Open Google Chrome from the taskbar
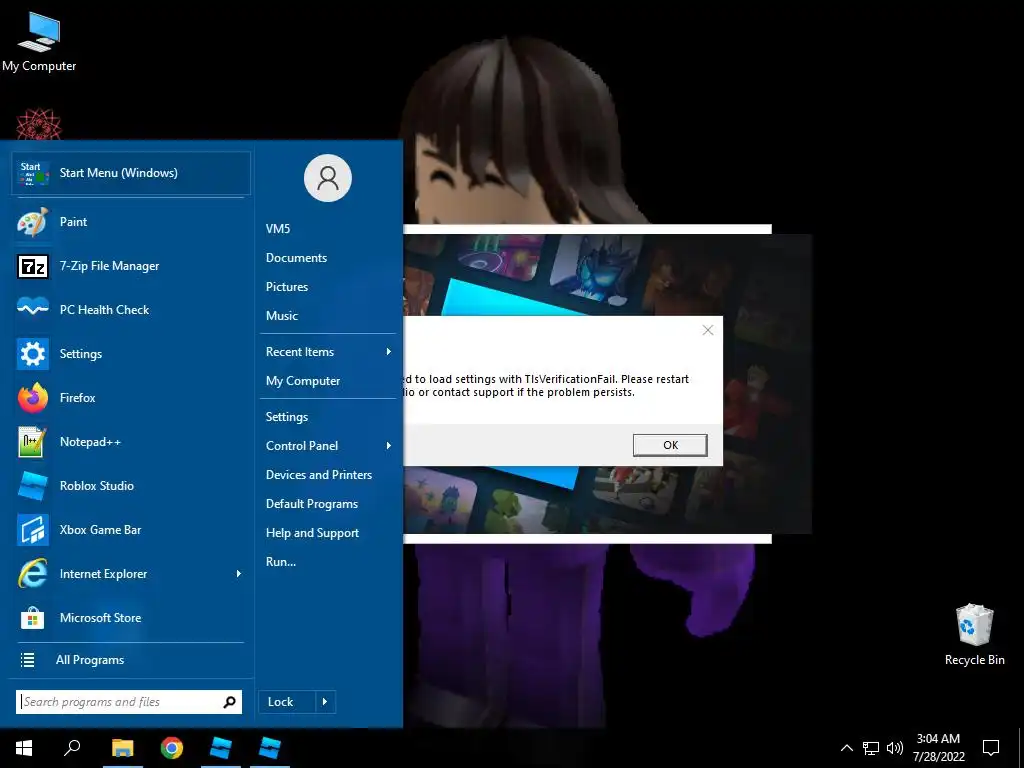The height and width of the screenshot is (768, 1024). pos(172,748)
